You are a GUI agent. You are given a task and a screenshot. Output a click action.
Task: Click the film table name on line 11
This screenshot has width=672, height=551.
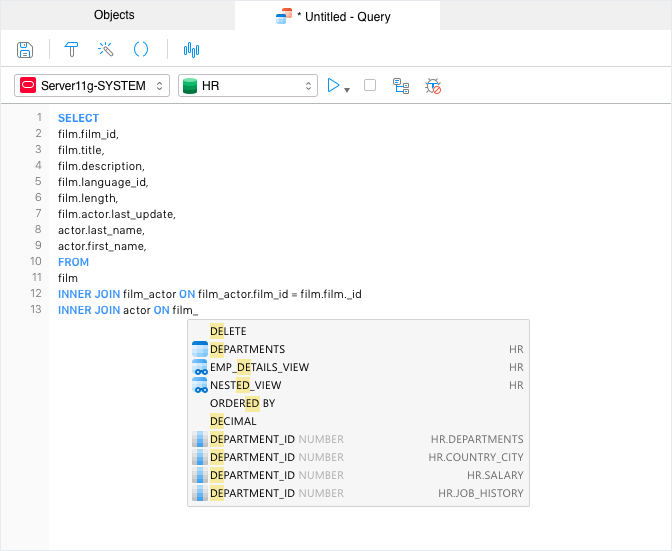pos(68,278)
